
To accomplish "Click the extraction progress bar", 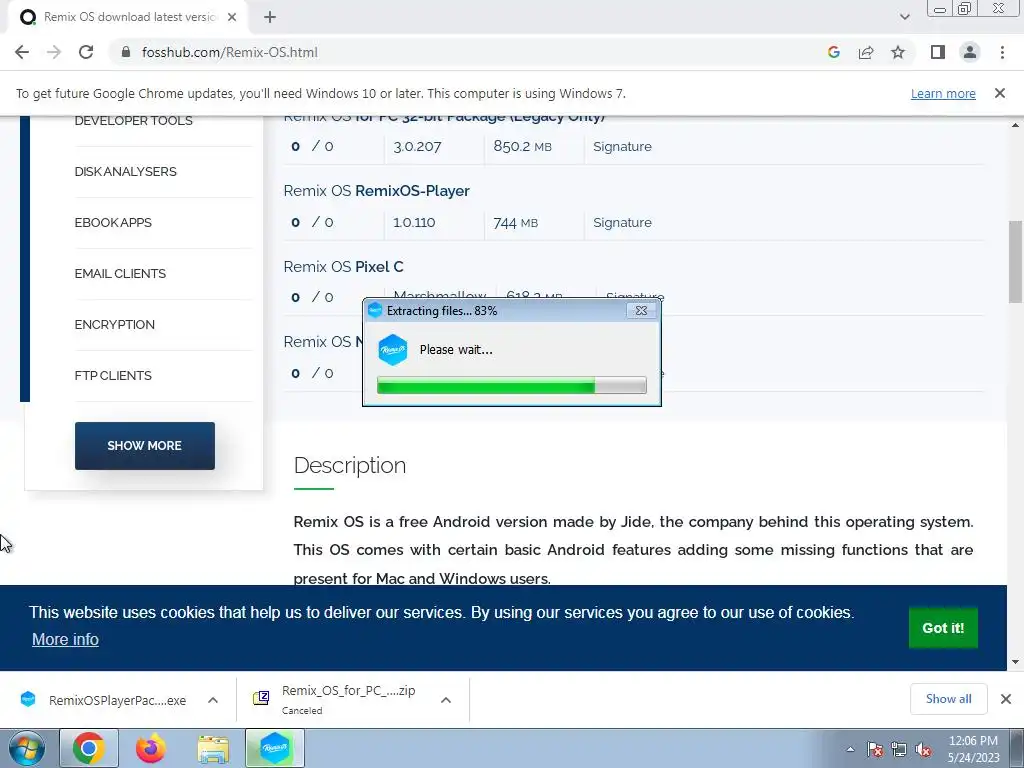I will click(x=511, y=385).
